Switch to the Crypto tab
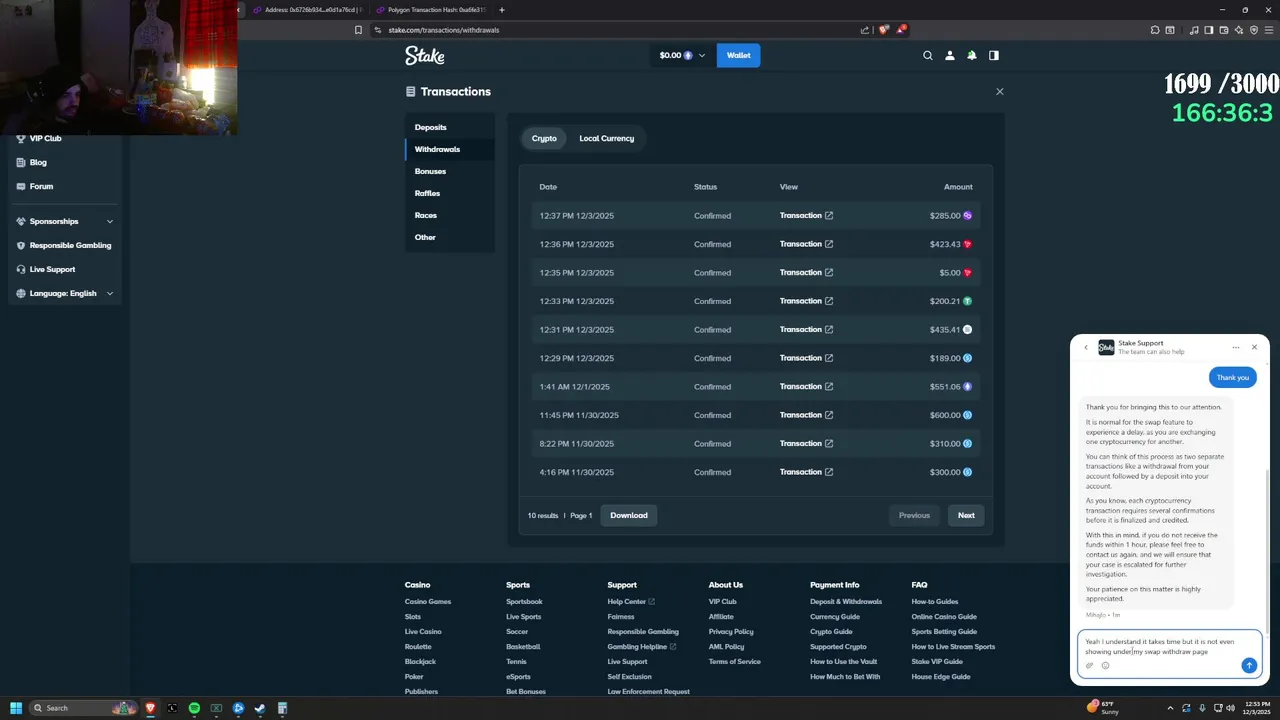The width and height of the screenshot is (1280, 720). pos(544,138)
